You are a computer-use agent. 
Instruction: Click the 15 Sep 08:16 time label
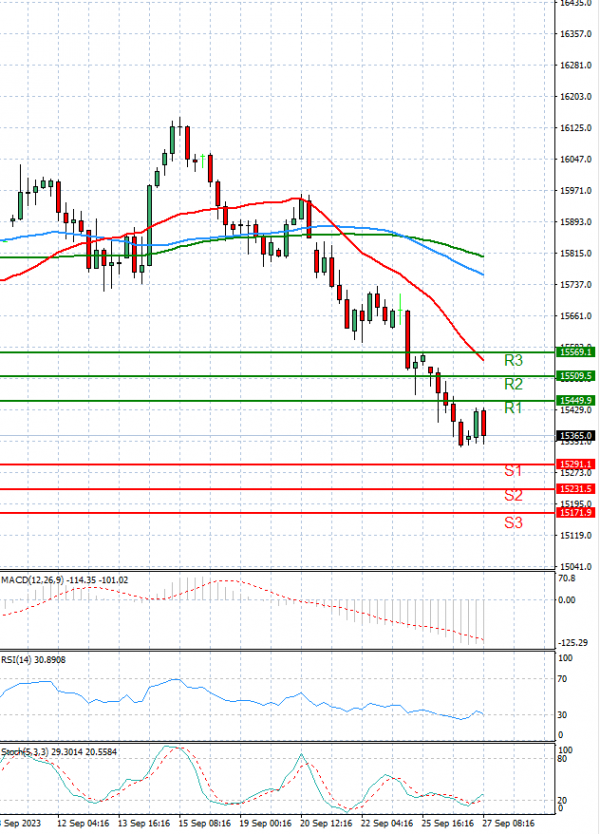205,824
